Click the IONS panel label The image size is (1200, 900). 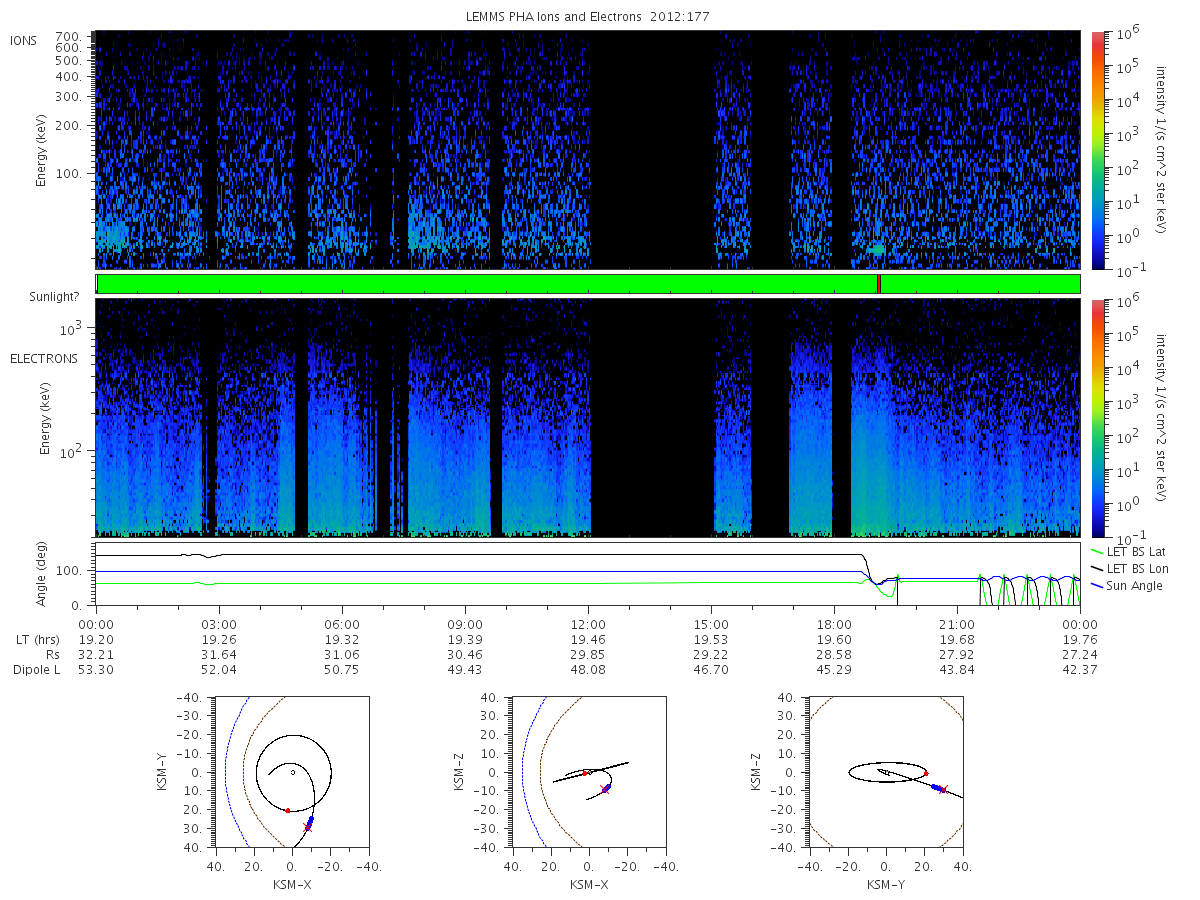pos(24,41)
